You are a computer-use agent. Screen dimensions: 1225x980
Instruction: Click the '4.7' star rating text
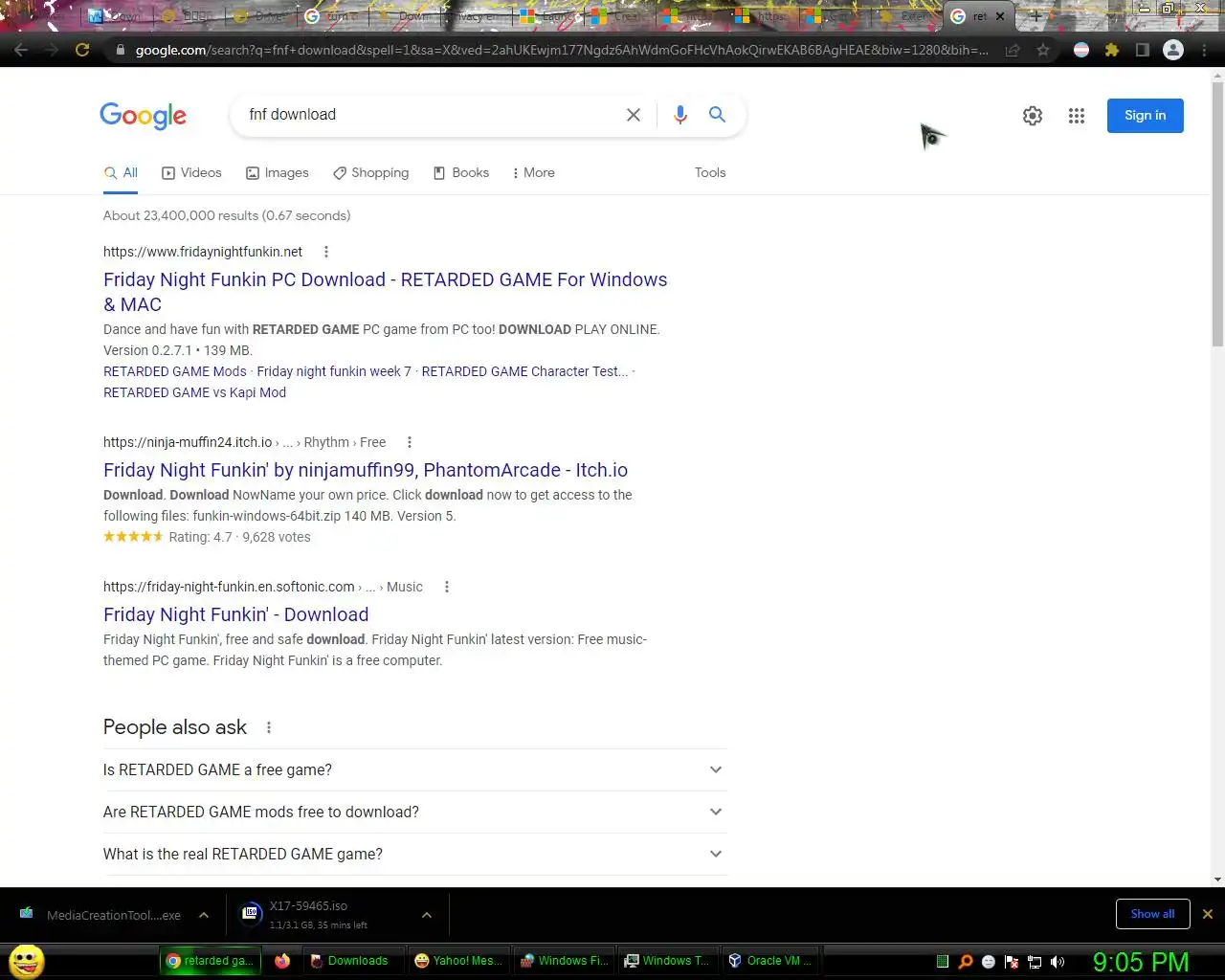tap(222, 537)
